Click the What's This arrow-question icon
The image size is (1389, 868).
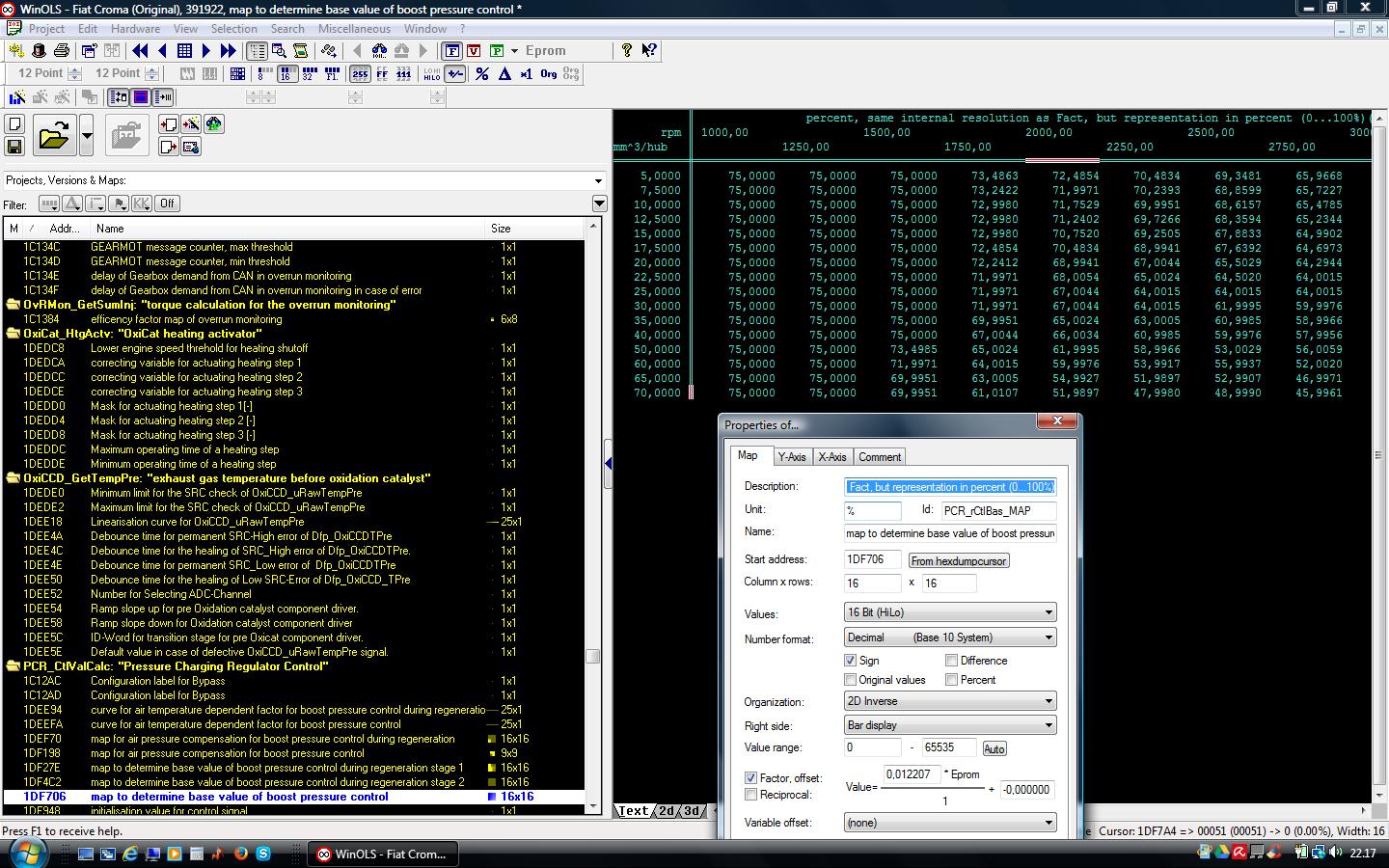coord(649,50)
